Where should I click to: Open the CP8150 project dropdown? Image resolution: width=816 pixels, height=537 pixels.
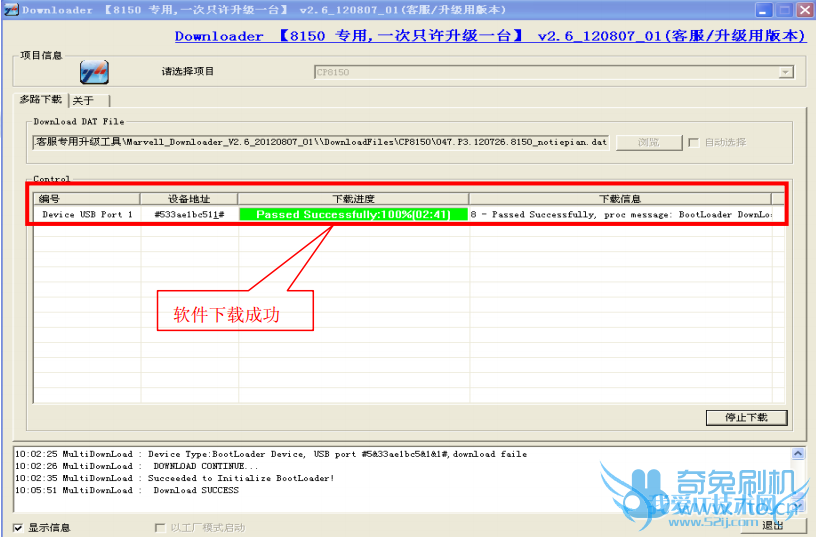pos(786,72)
